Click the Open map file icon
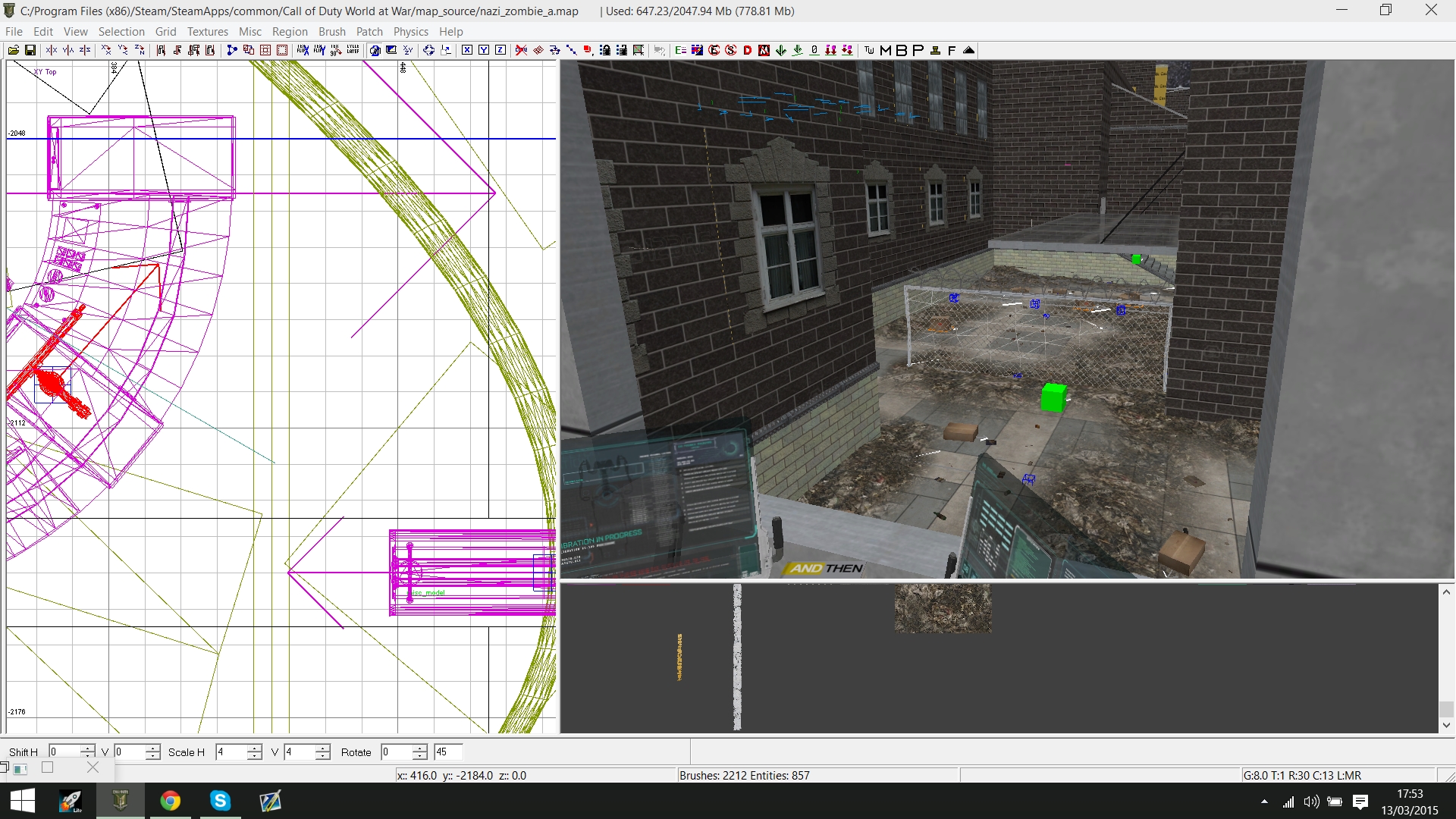This screenshot has width=1456, height=819. (x=14, y=50)
